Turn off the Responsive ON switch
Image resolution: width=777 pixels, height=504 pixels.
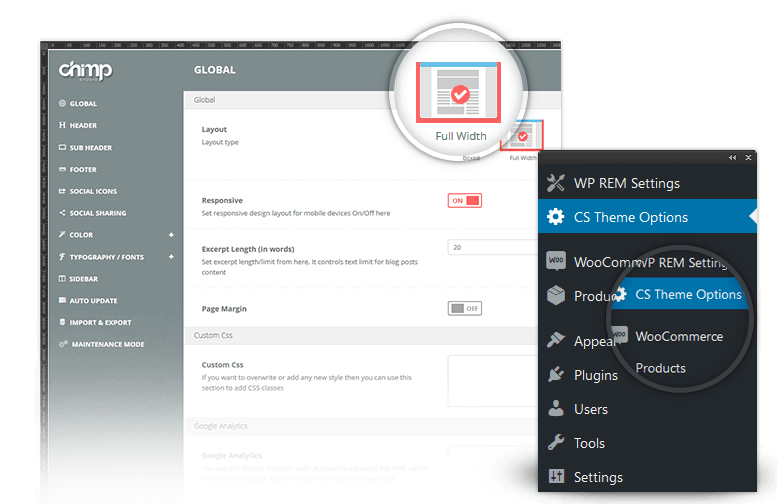coord(464,201)
